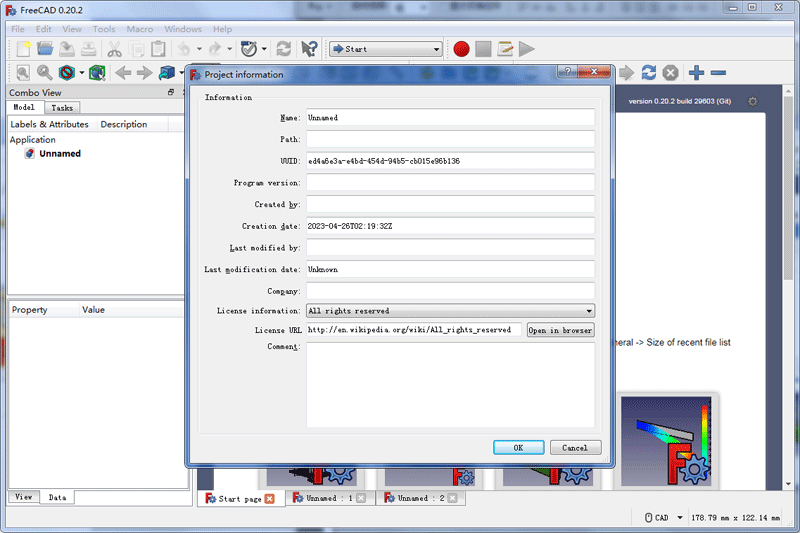Activate the What's This help cursor icon

[x=309, y=48]
